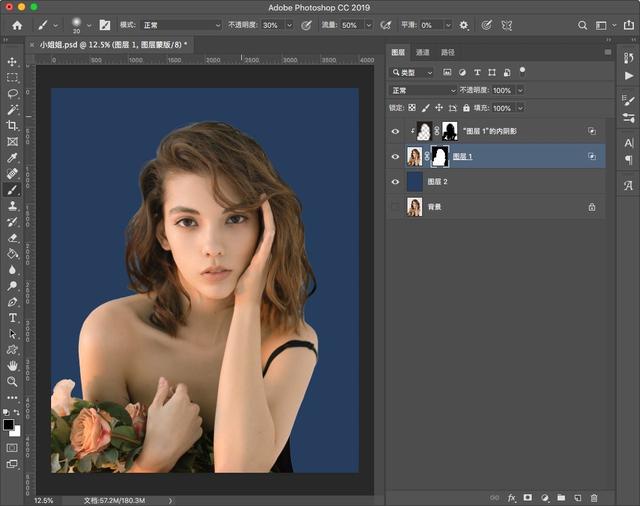Toggle lock image pixels brush icon
640x506 pixels.
[425, 108]
